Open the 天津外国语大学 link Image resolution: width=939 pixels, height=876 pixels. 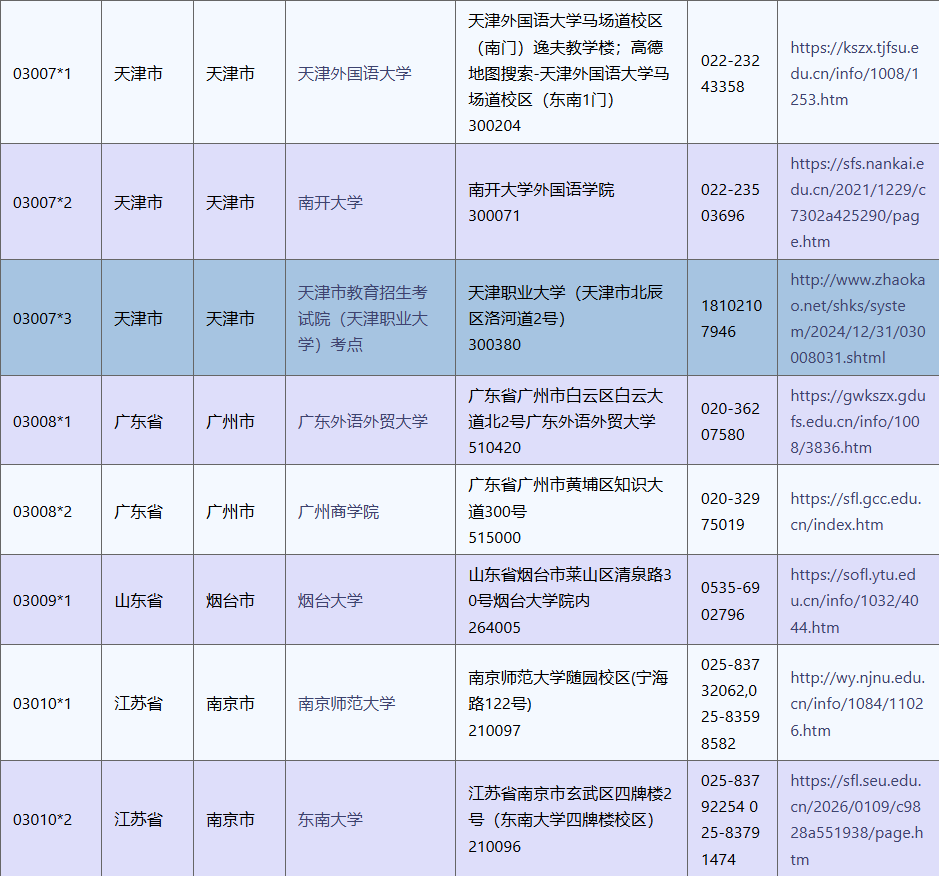pyautogui.click(x=354, y=73)
